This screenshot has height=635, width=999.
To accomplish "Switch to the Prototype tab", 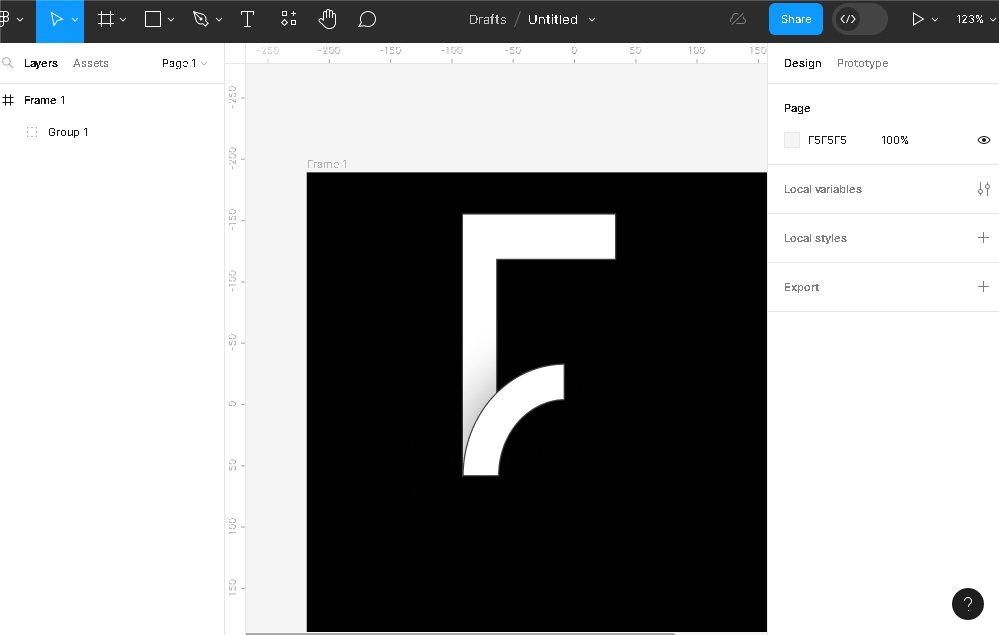I will click(x=862, y=63).
